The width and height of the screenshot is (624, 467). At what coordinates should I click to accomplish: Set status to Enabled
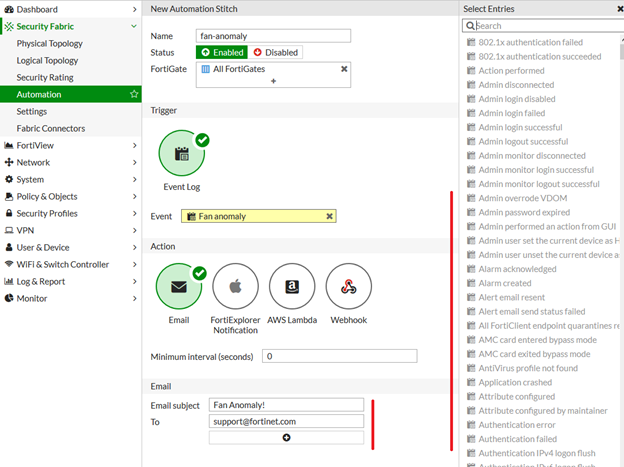[222, 52]
